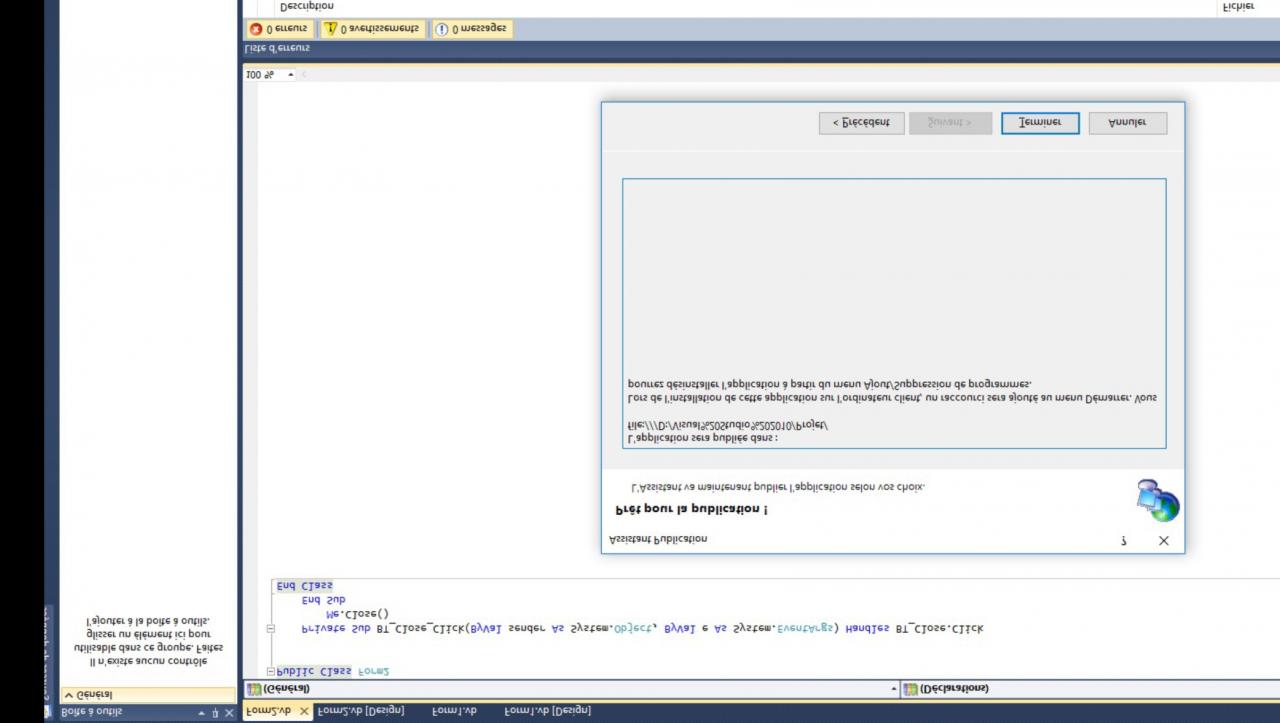
Task: Toggle the 0 avertissements filter
Action: point(373,29)
